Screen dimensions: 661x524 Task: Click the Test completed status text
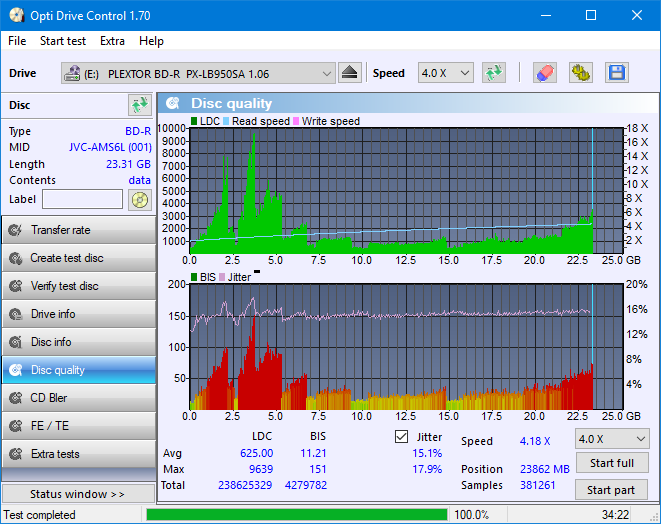[x=40, y=515]
